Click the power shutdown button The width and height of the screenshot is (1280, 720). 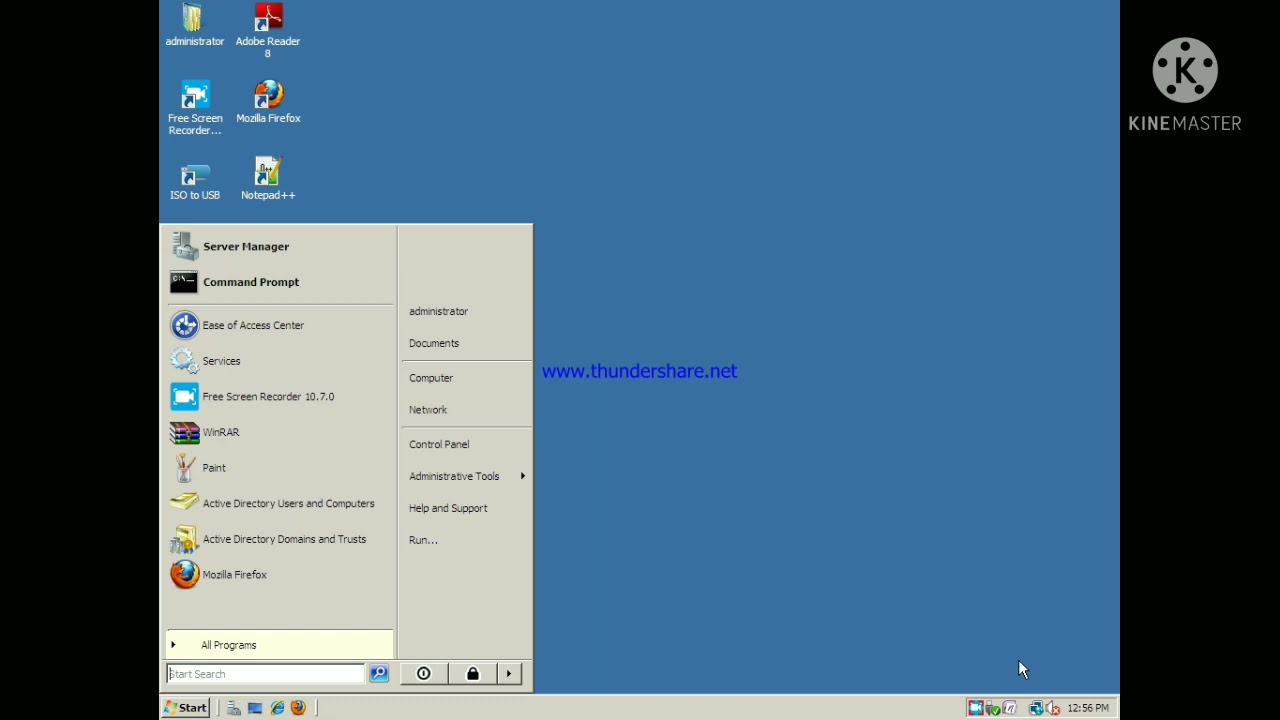423,674
